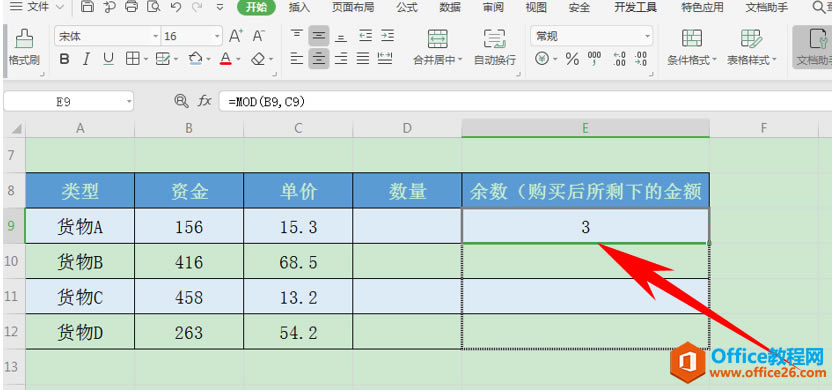Click the decrease decimal places icon
Screen dimensions: 833x390
[641, 59]
